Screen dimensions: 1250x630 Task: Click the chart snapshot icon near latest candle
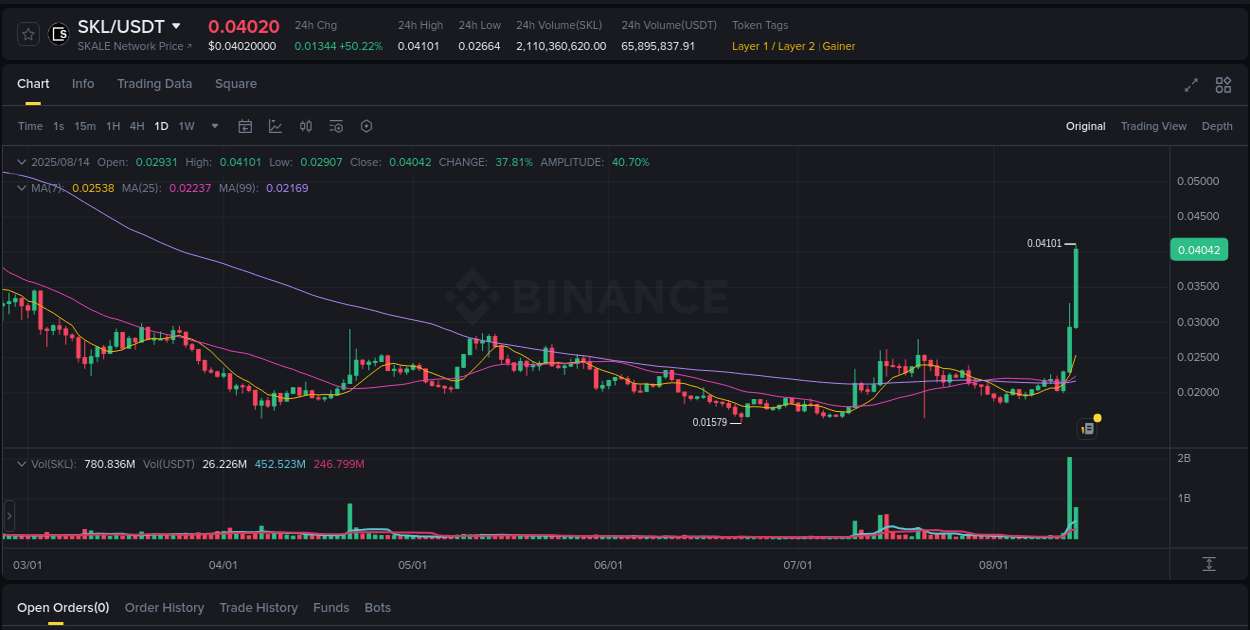(x=1087, y=428)
